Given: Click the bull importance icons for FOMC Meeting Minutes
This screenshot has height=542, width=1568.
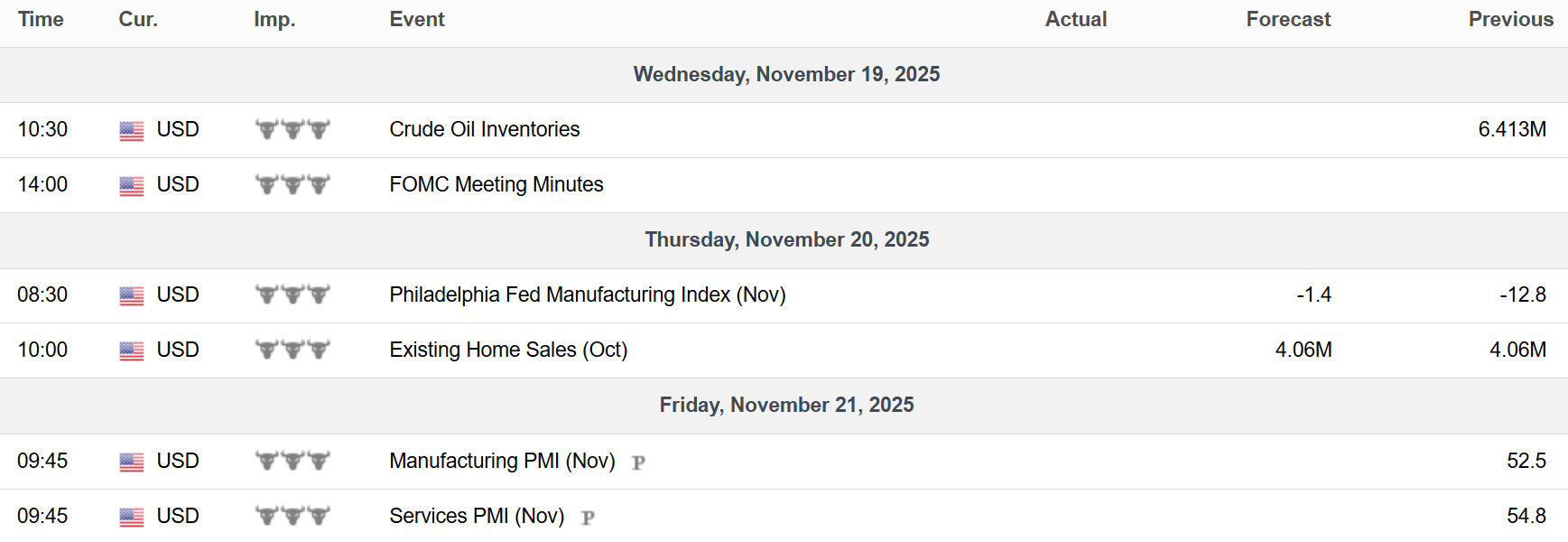Looking at the screenshot, I should click(292, 184).
